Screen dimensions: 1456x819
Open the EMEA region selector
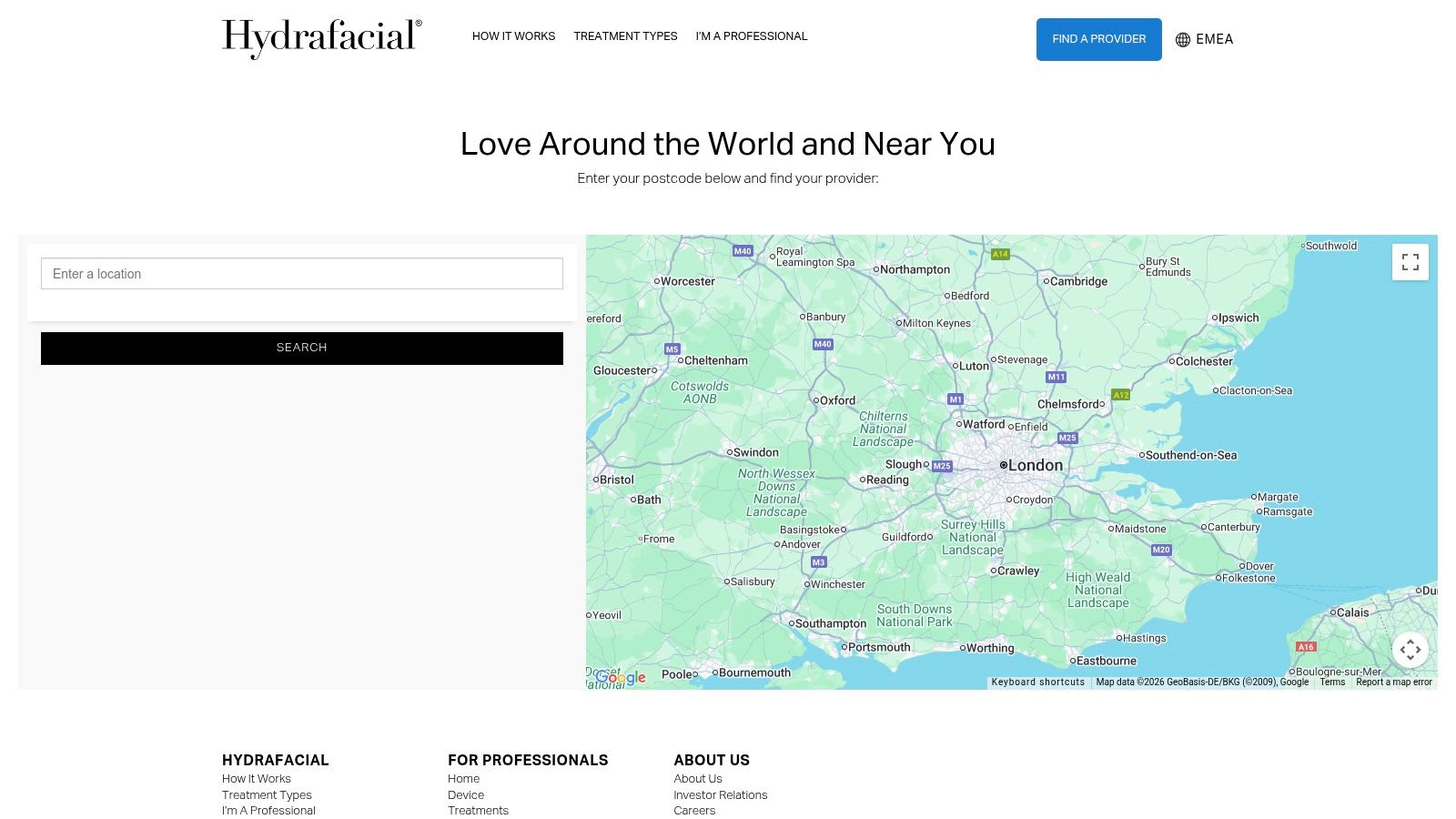(x=1205, y=39)
